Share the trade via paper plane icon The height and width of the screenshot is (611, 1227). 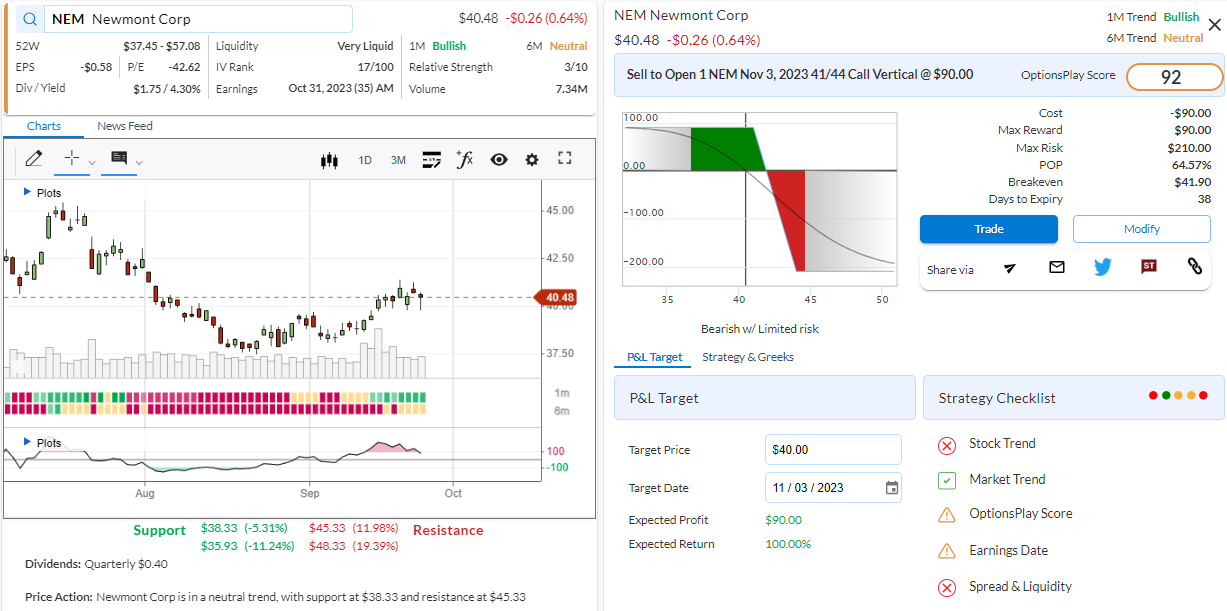[1011, 268]
